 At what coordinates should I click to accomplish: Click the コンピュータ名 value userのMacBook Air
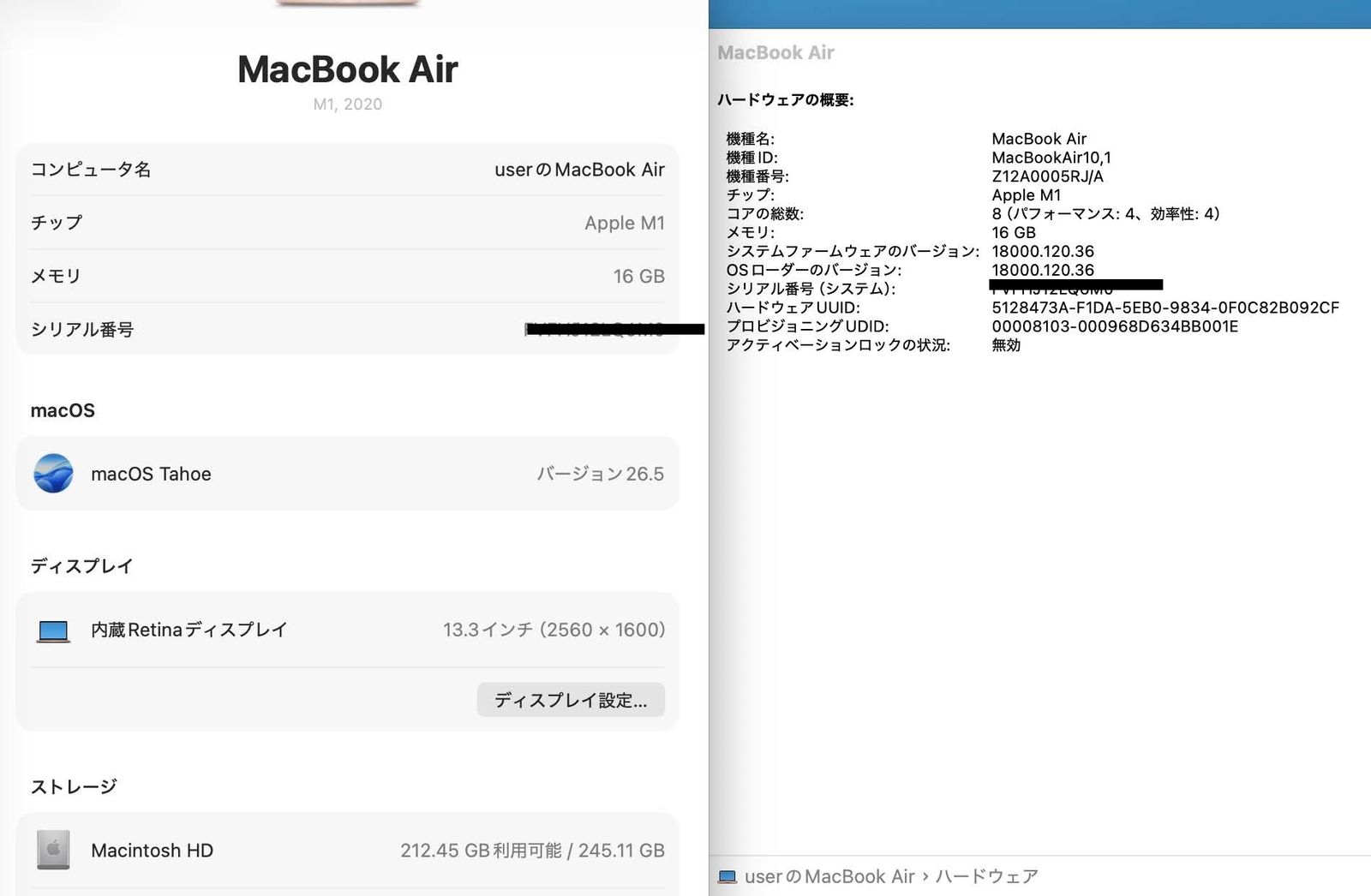pos(579,170)
